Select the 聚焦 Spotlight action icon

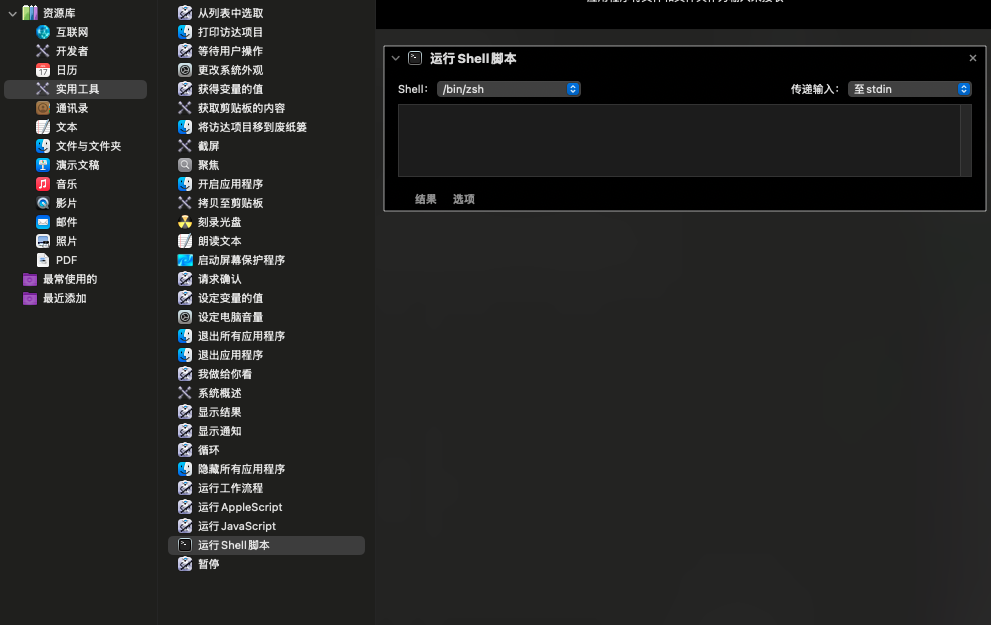click(x=185, y=165)
